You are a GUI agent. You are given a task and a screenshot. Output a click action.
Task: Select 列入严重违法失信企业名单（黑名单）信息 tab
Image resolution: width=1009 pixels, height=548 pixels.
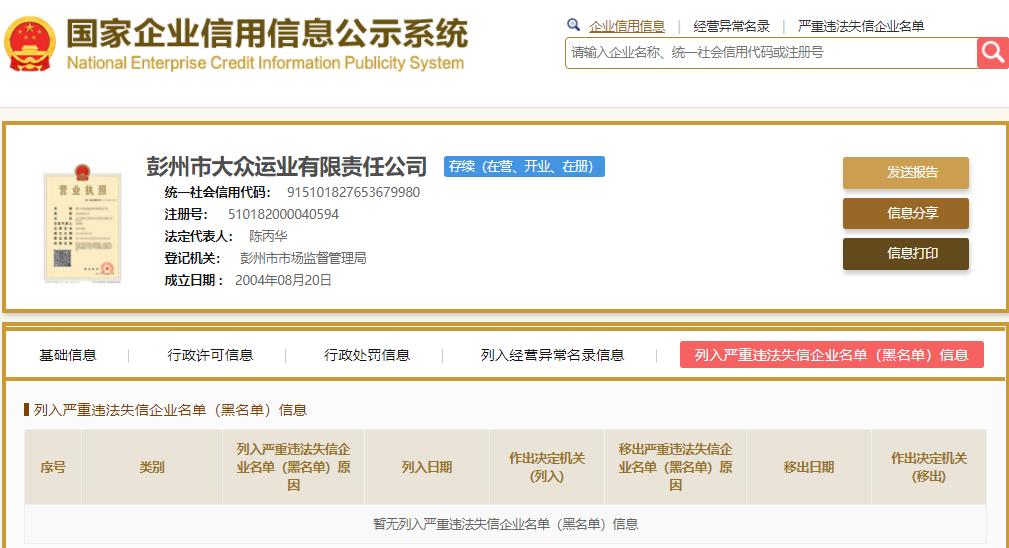coord(831,355)
